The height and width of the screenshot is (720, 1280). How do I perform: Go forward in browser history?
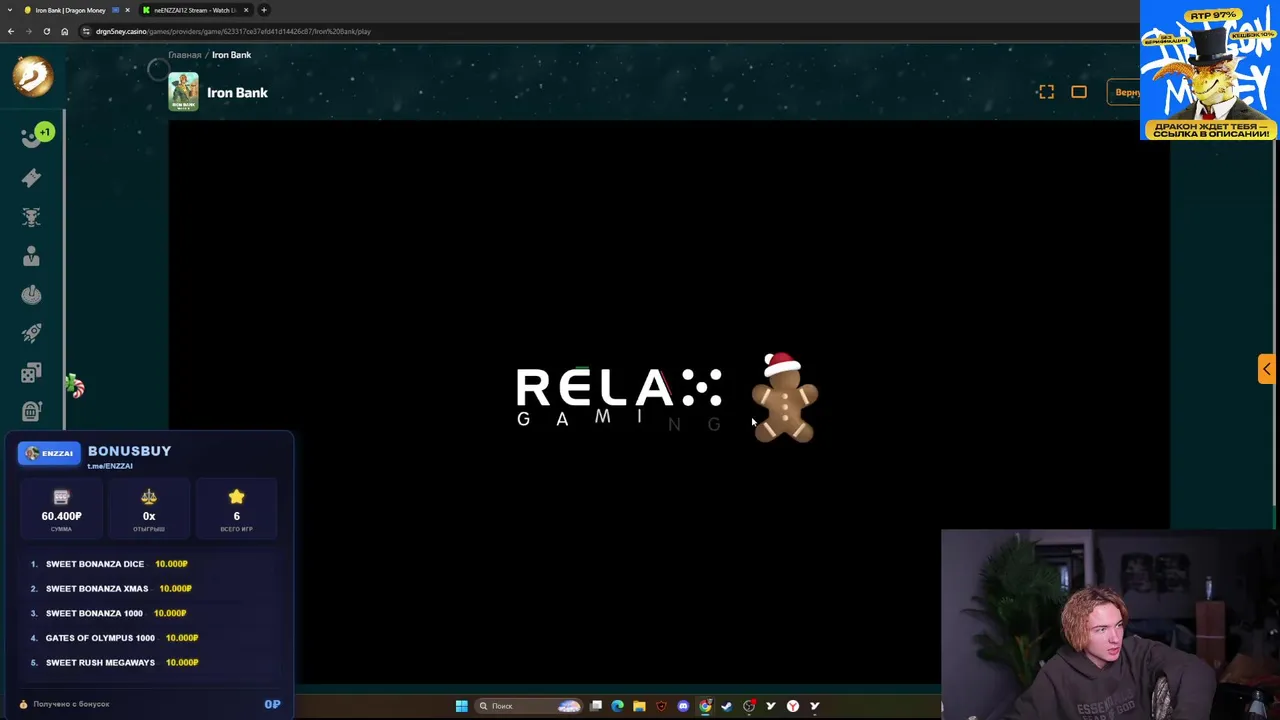29,31
